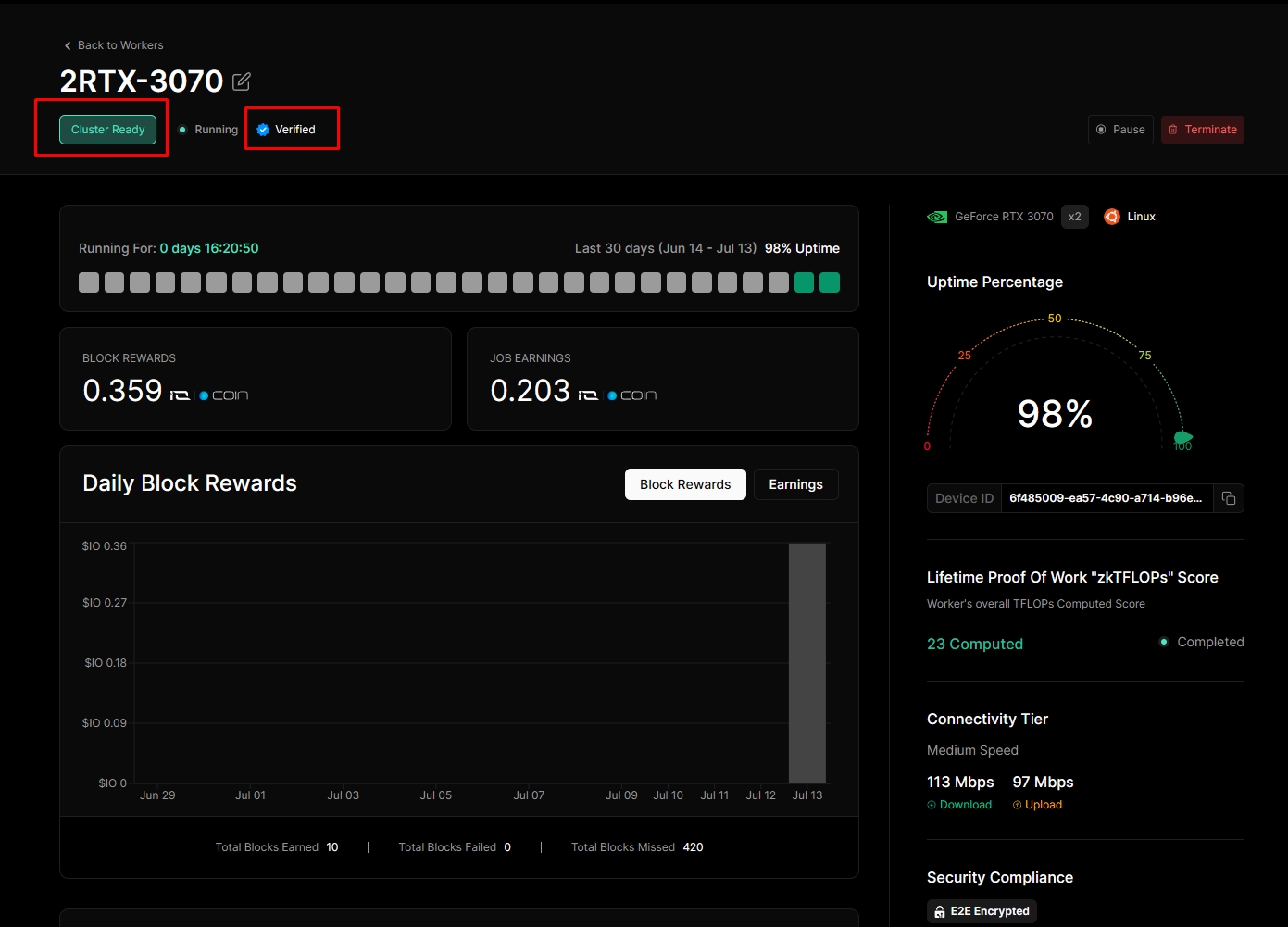This screenshot has width=1288, height=927.
Task: Click the lock icon on E2E Encrypted
Action: [940, 911]
